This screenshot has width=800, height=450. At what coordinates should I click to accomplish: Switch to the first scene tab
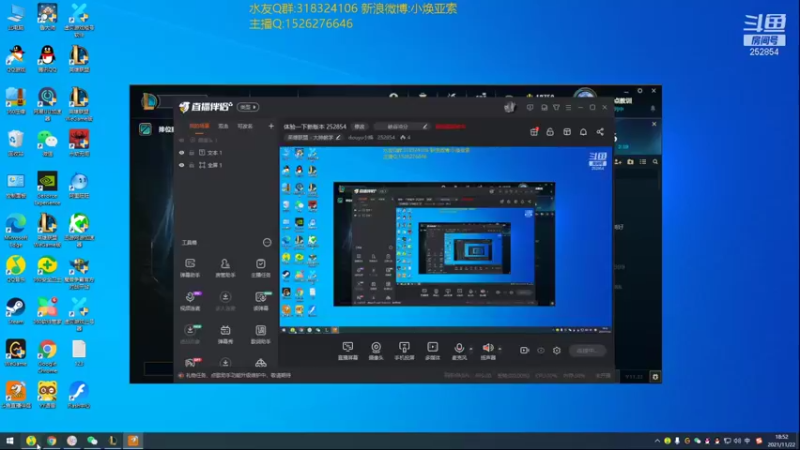(x=199, y=126)
